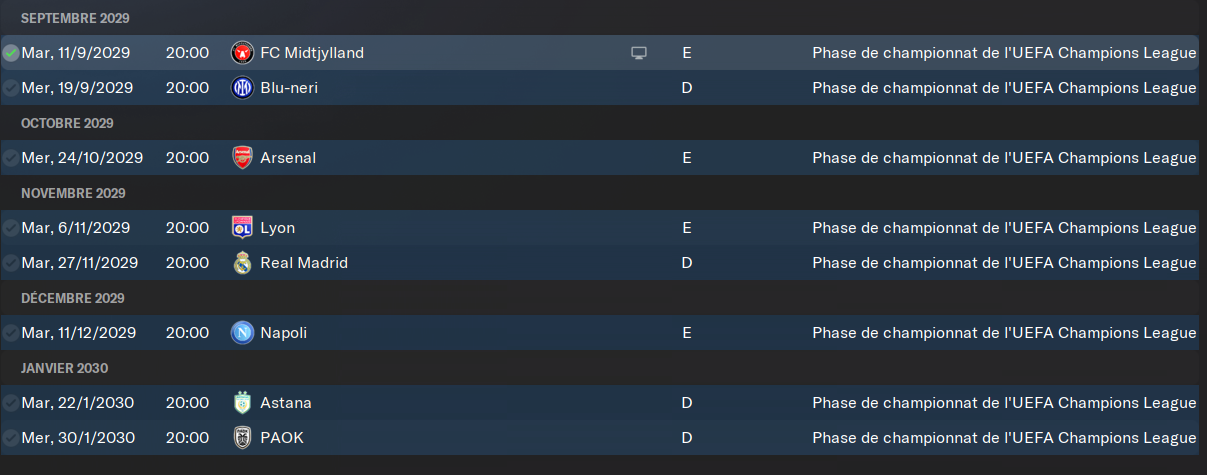
Task: Click the Astana club crest
Action: tap(241, 403)
